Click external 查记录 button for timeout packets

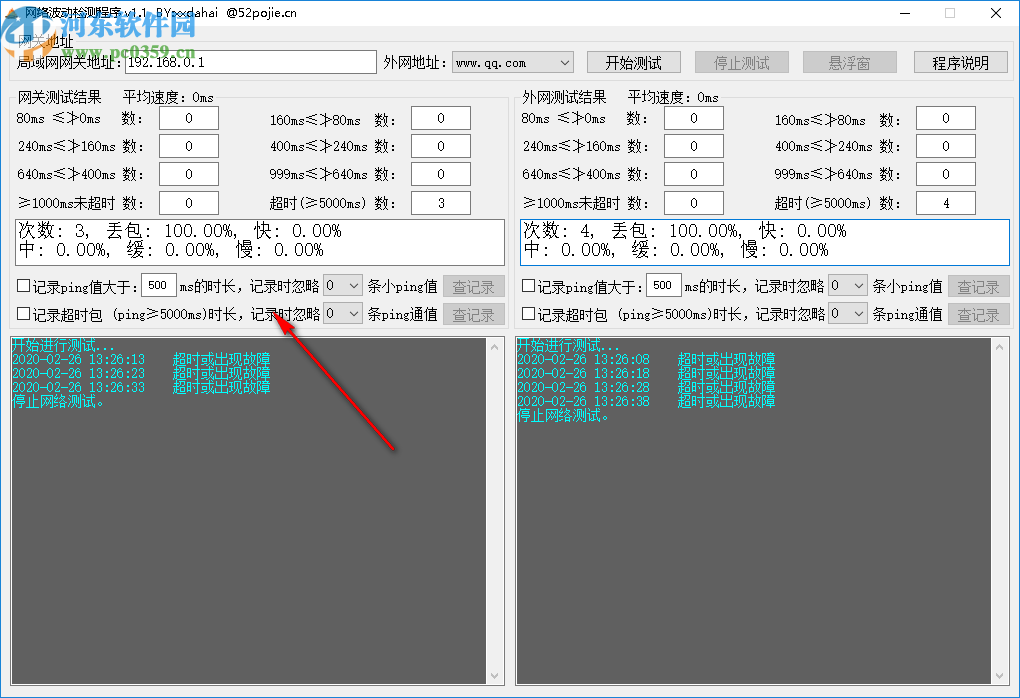tap(978, 315)
